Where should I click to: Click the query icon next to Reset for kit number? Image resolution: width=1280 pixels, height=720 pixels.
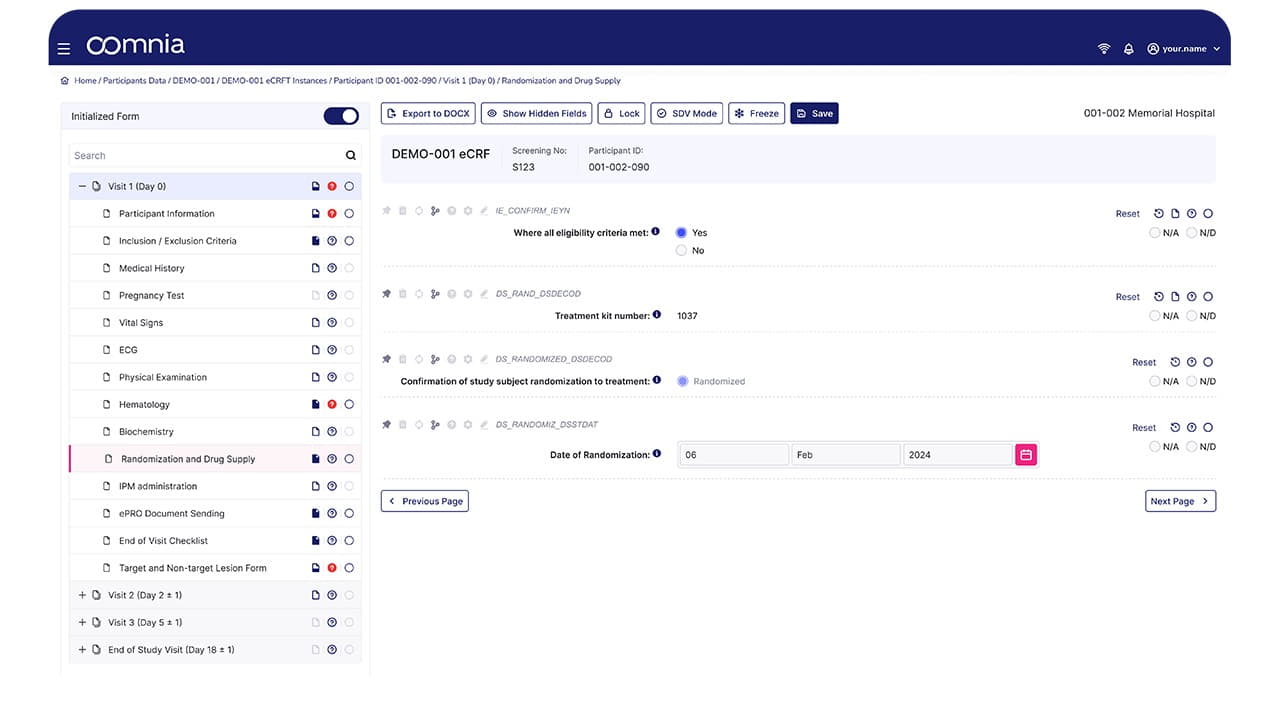click(x=1189, y=296)
